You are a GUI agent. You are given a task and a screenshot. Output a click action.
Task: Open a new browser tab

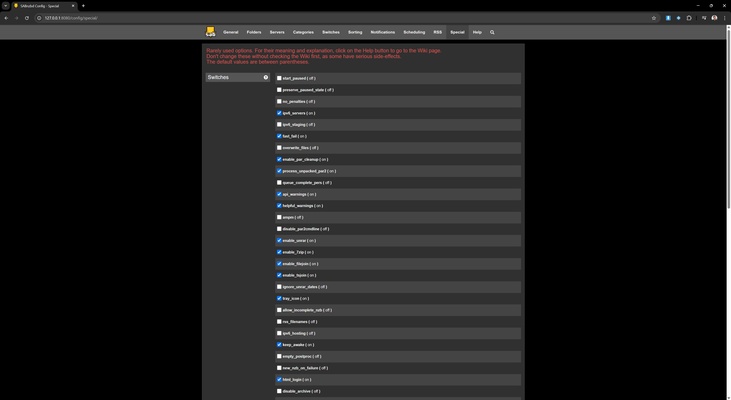pos(83,6)
